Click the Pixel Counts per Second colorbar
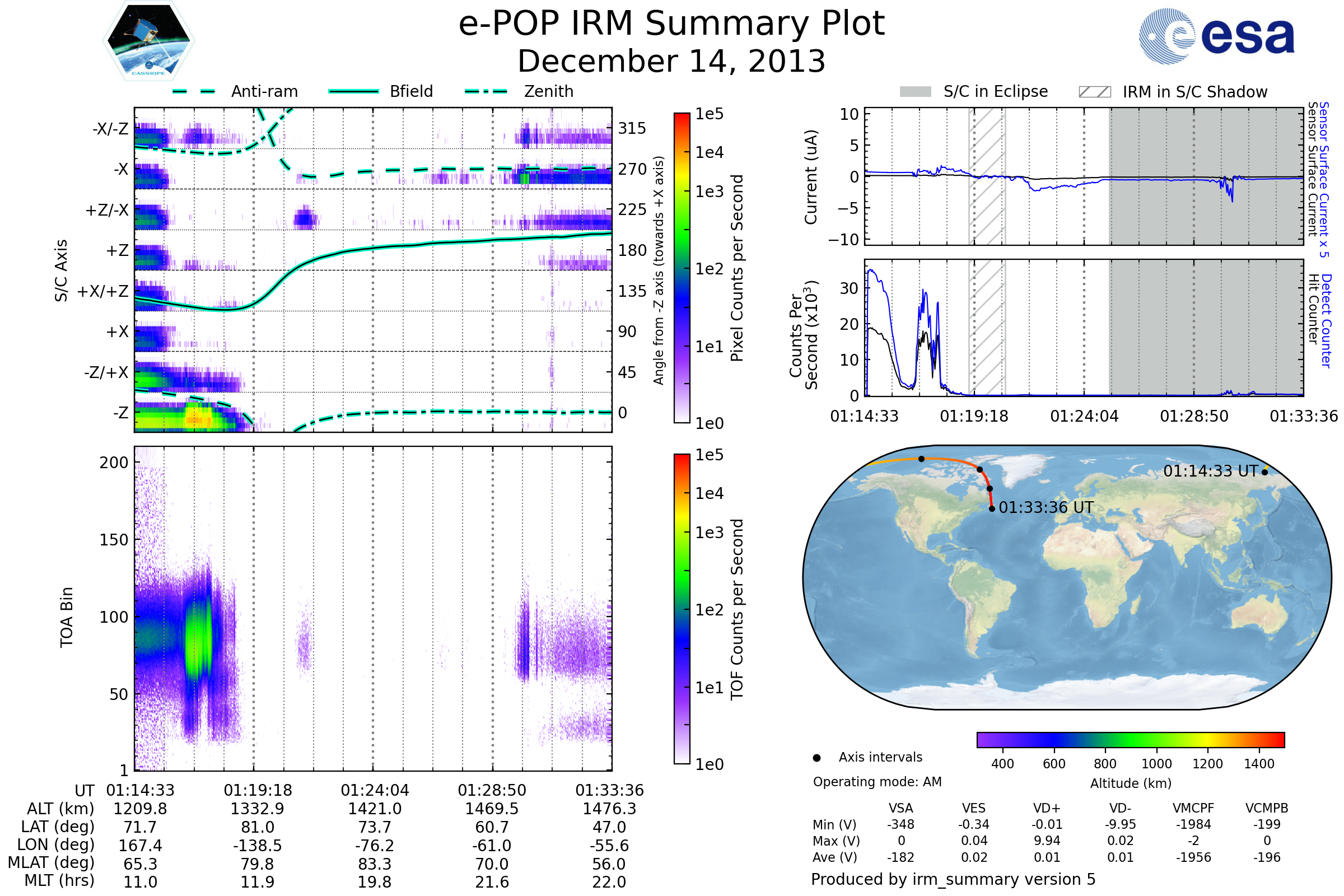This screenshot has height=896, width=1344. coord(682,268)
